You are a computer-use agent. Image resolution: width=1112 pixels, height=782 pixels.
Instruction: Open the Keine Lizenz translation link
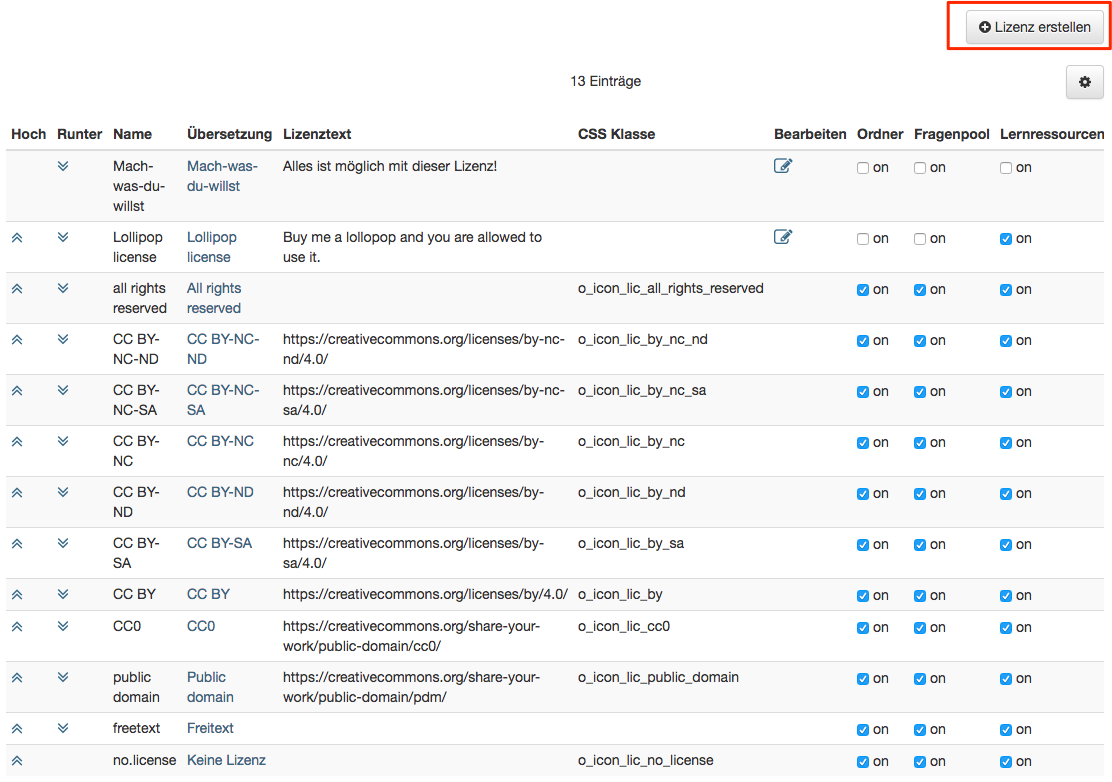pyautogui.click(x=226, y=760)
